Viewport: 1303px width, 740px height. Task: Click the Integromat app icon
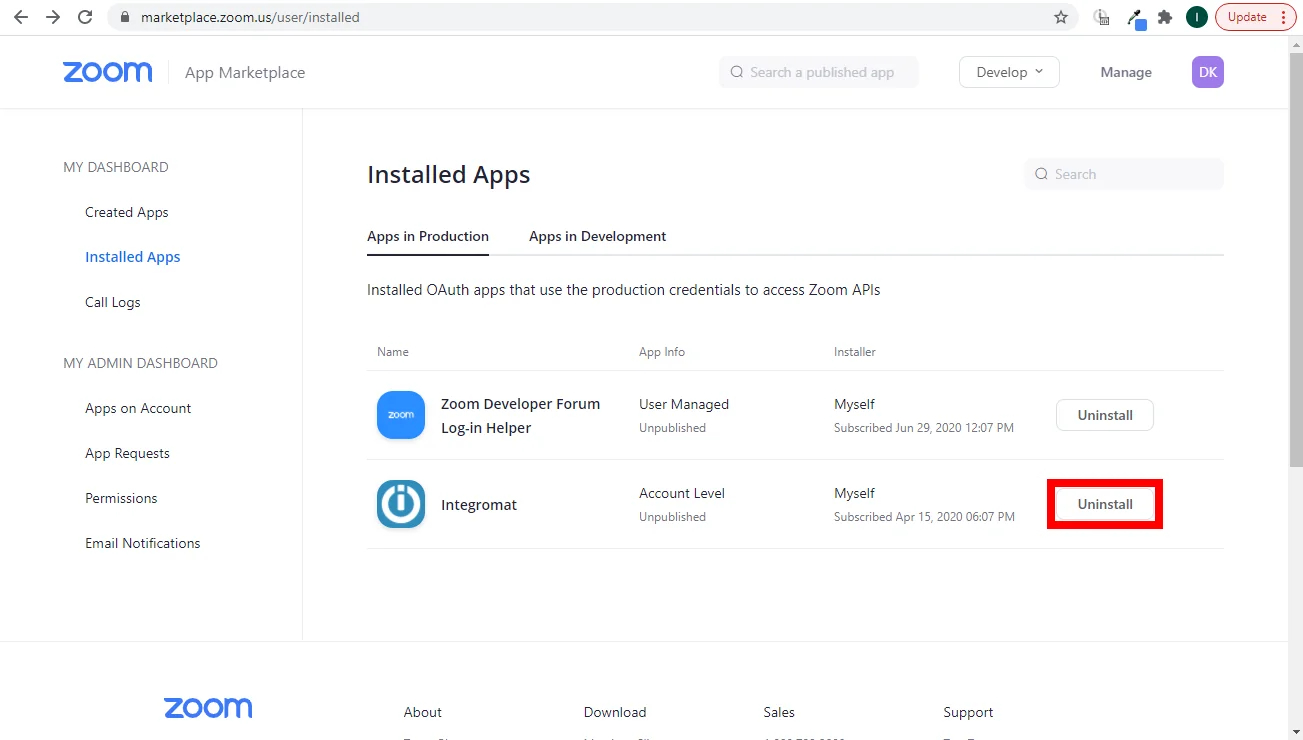pos(401,504)
